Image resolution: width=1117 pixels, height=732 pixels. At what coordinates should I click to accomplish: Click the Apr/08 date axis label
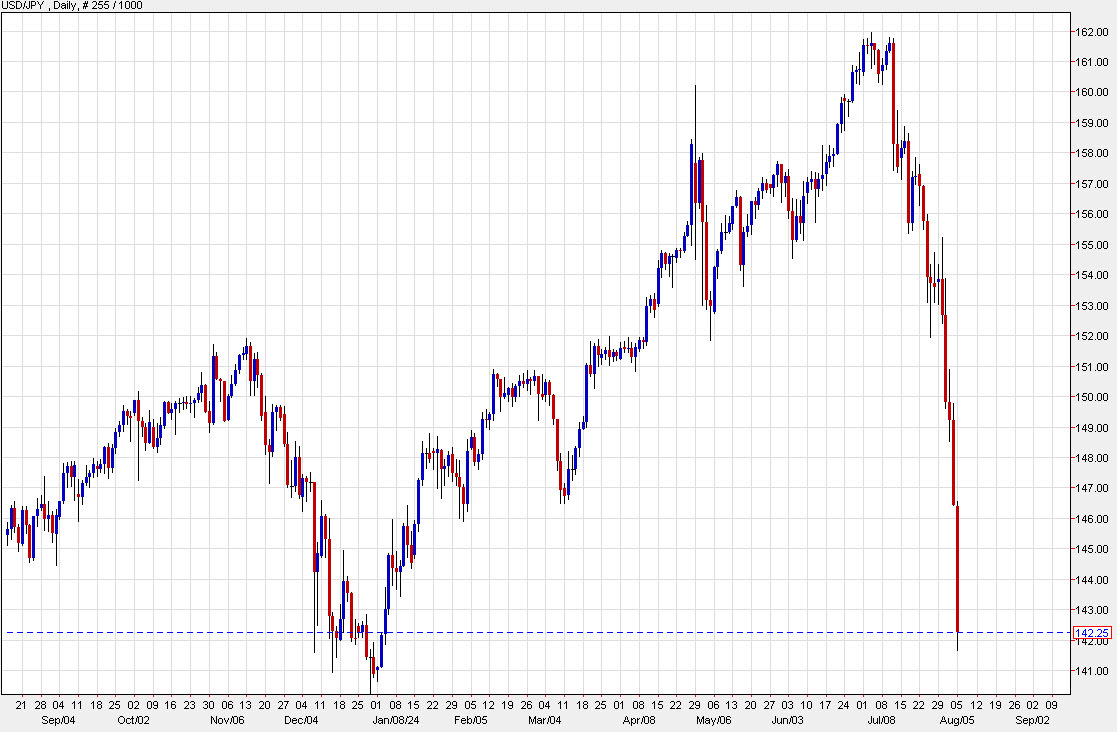pyautogui.click(x=640, y=718)
